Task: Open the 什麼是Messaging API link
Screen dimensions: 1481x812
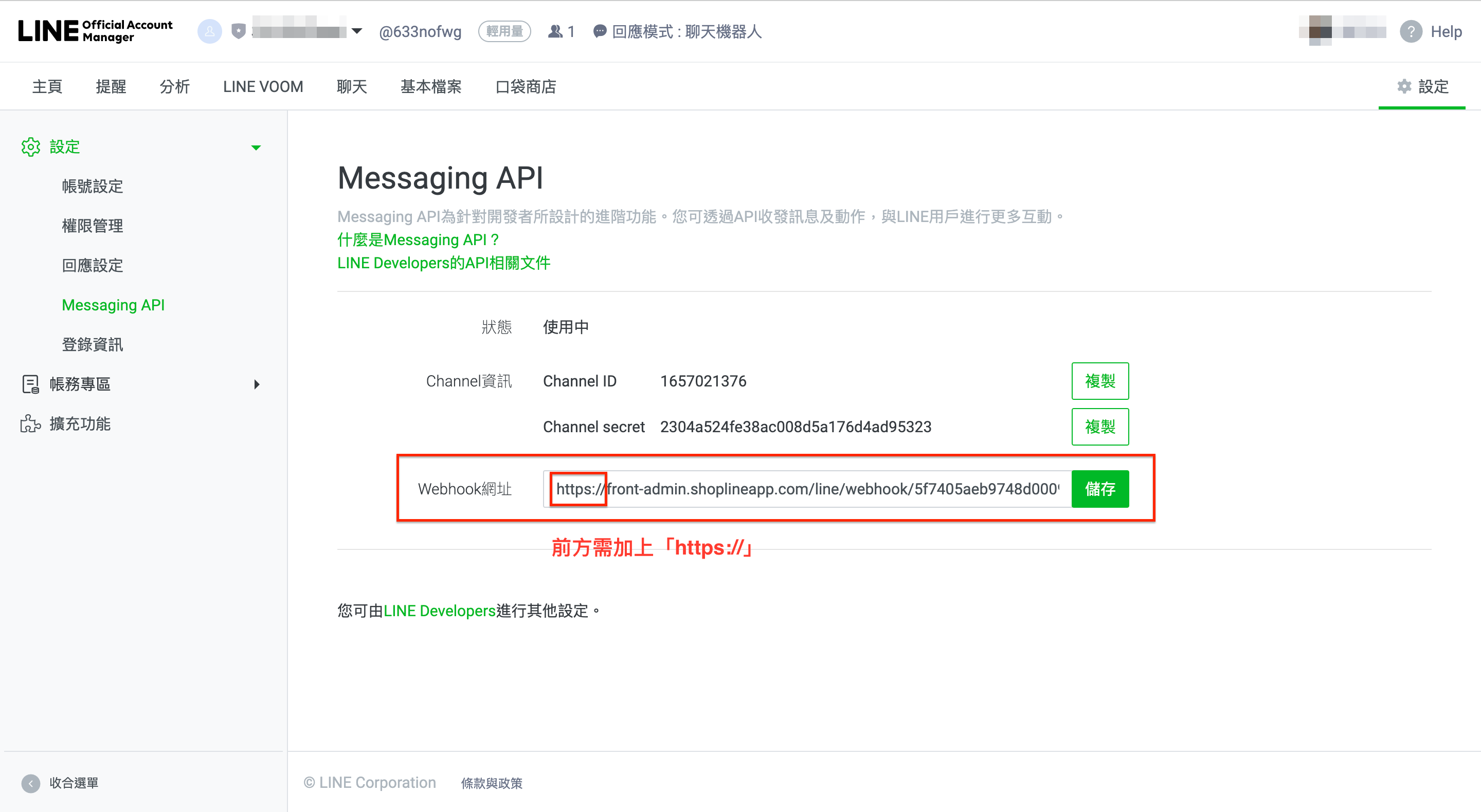Action: click(x=418, y=239)
